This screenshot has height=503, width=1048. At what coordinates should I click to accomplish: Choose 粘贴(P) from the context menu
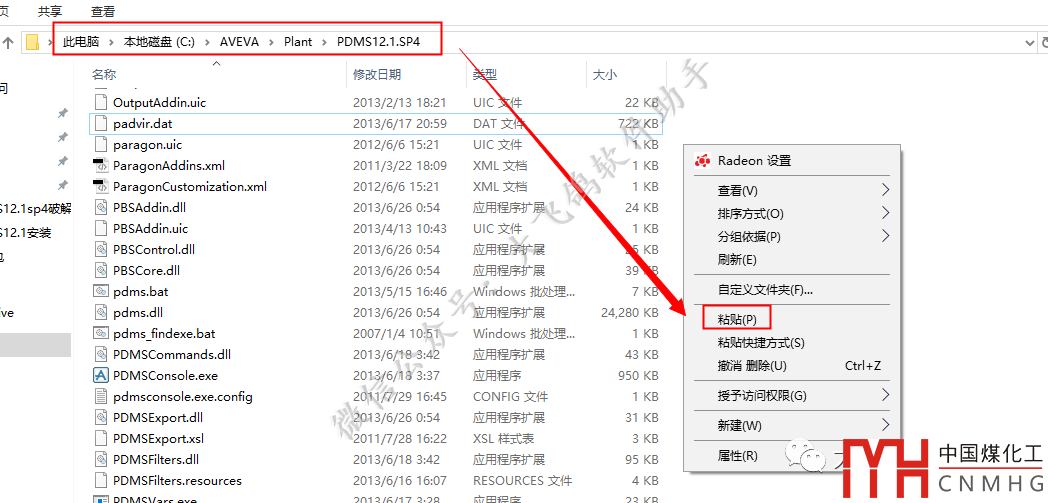pyautogui.click(x=737, y=319)
